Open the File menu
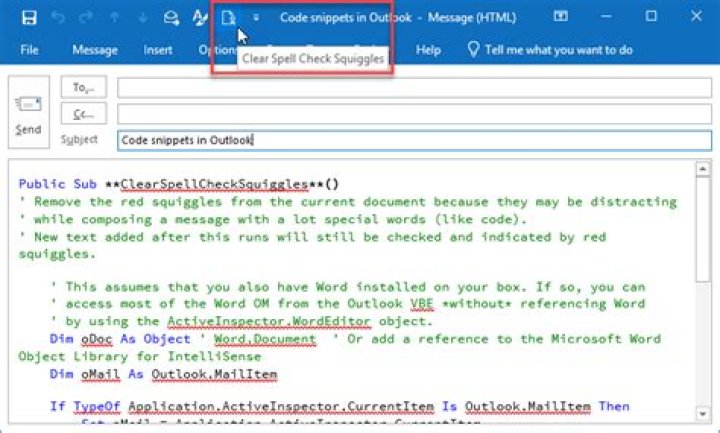Viewport: 720px width, 433px height. click(29, 50)
